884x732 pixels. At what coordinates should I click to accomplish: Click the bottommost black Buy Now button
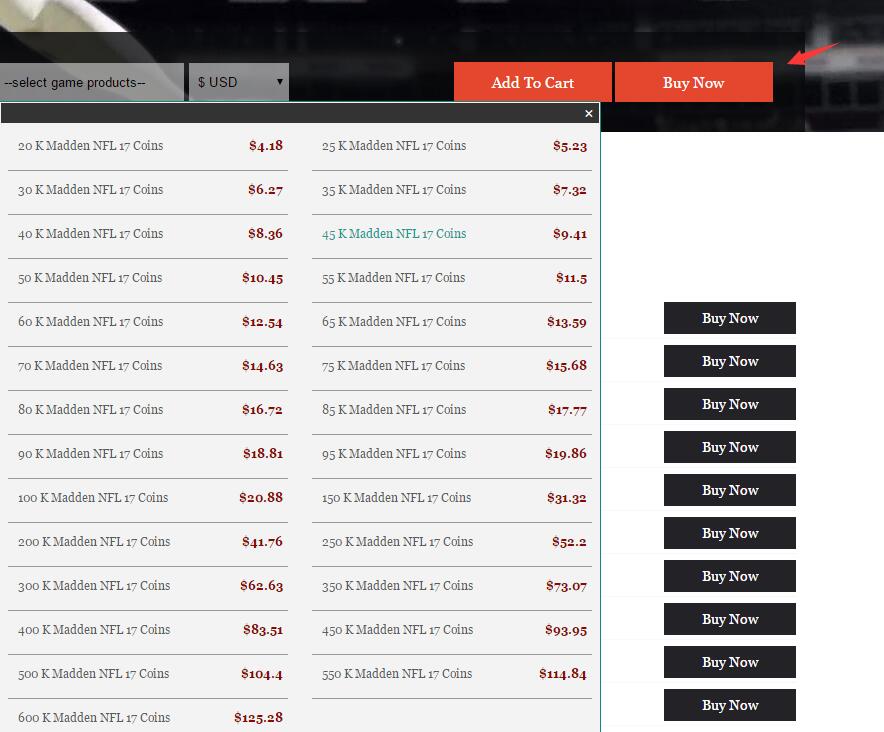coord(730,705)
